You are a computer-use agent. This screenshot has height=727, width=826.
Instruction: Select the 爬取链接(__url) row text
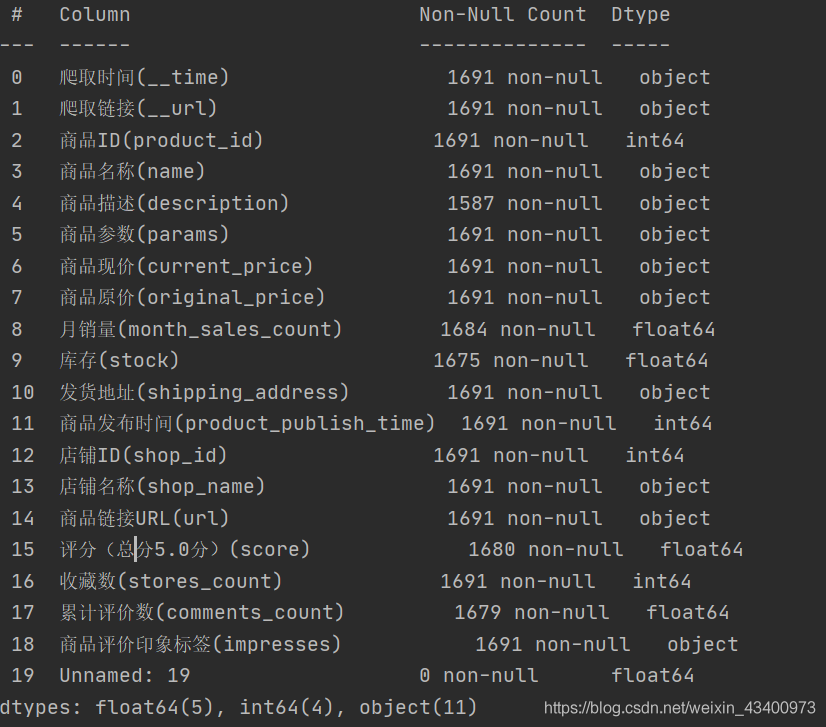138,109
